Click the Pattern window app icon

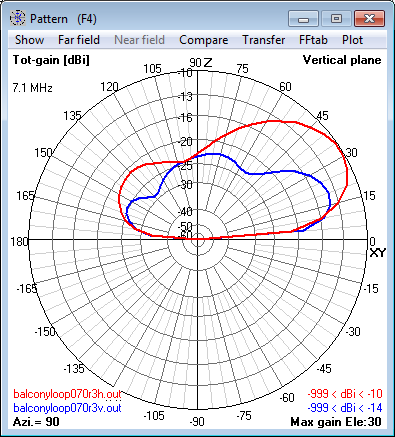pyautogui.click(x=17, y=18)
